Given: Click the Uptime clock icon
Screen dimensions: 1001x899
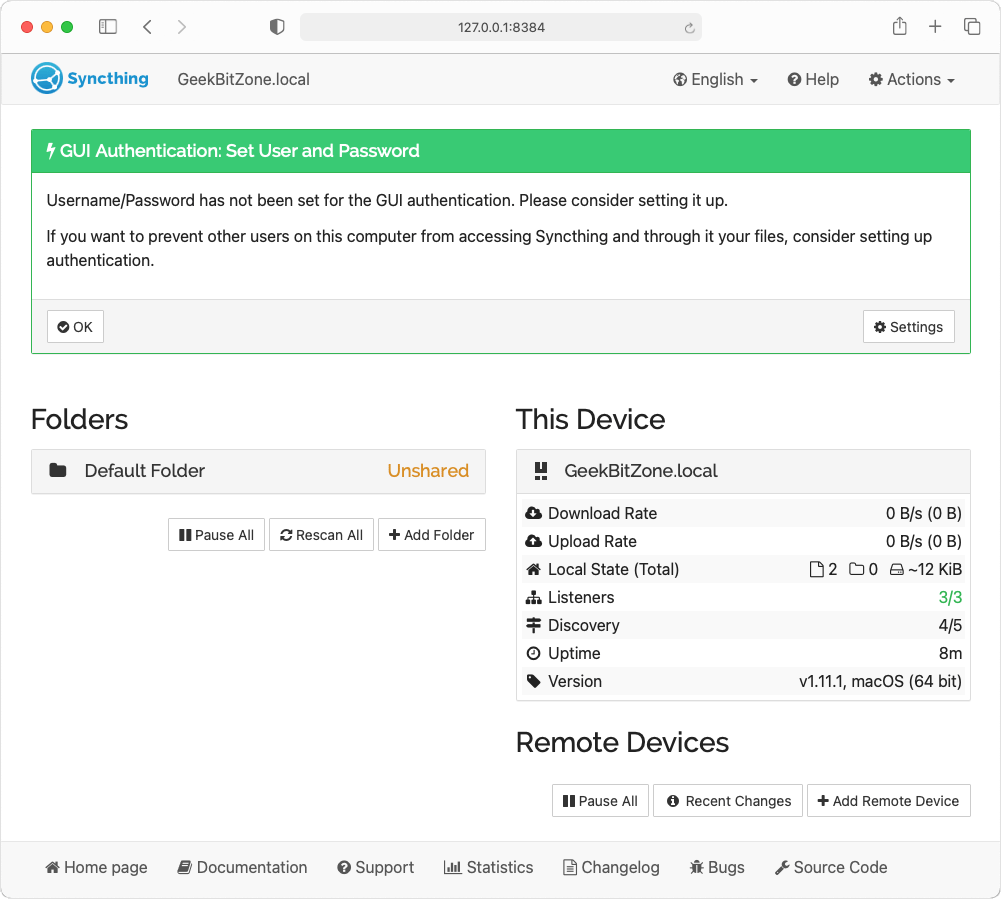Looking at the screenshot, I should (x=533, y=653).
